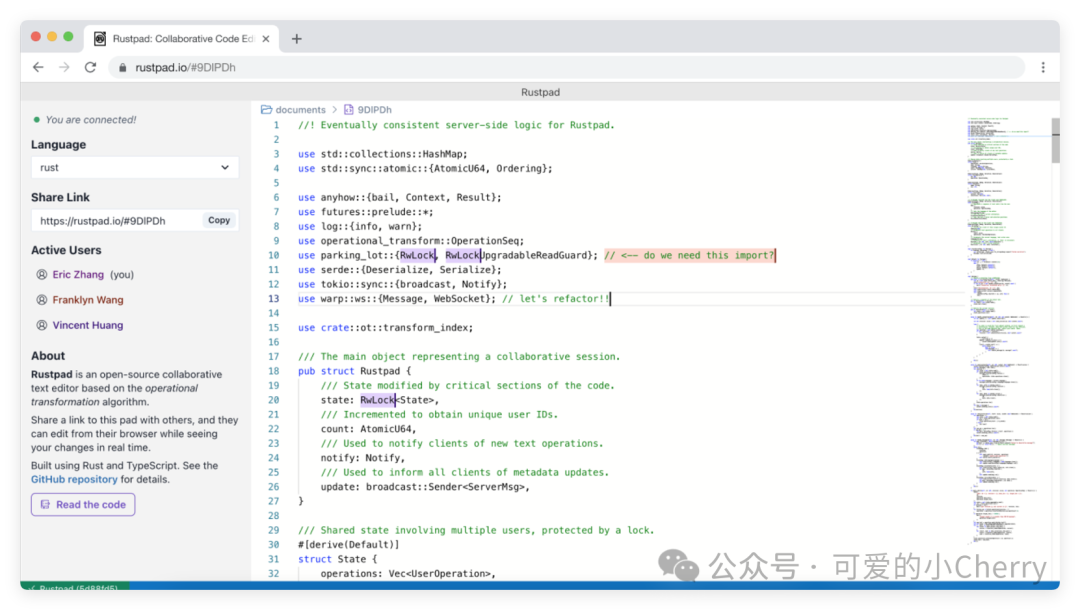Screen dimensions: 1080x610
Task: Open the GitHub repository link
Action: [x=74, y=479]
